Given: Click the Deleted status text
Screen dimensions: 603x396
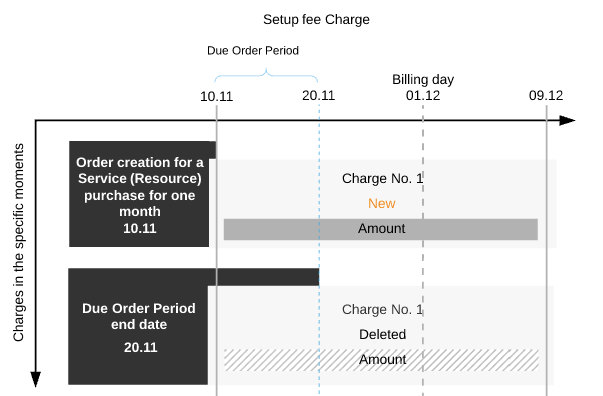Looking at the screenshot, I should [382, 334].
